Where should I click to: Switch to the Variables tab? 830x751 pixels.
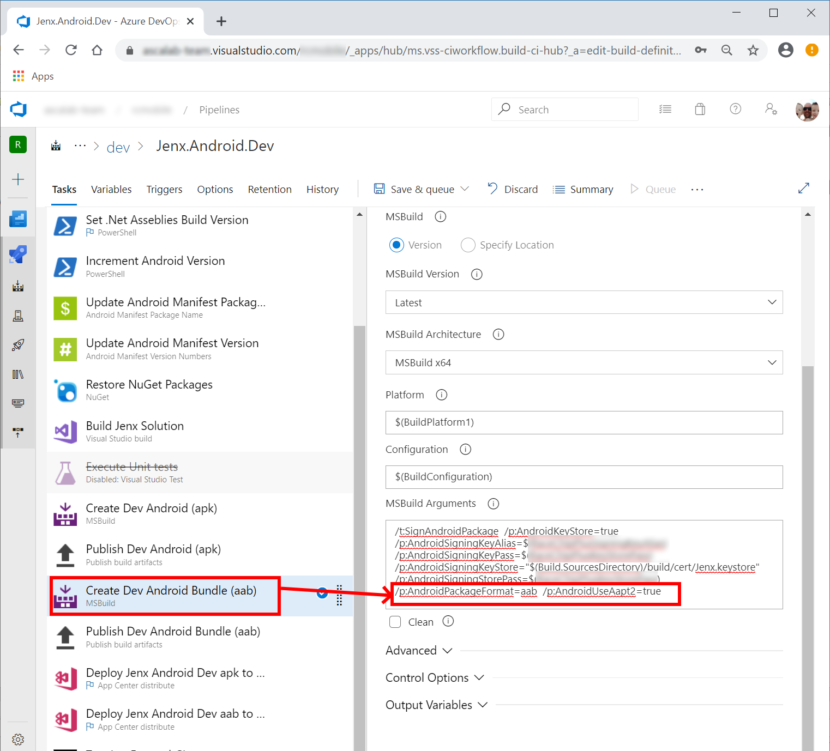[x=111, y=189]
